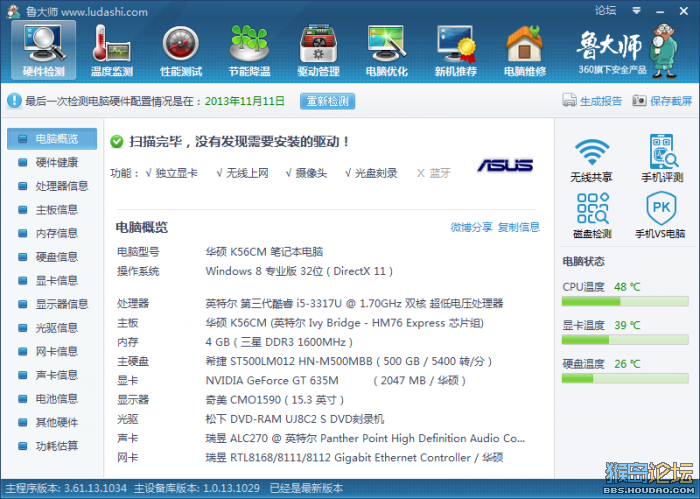
Task: Open 电脑优化 PC optimization icon
Action: pos(387,50)
